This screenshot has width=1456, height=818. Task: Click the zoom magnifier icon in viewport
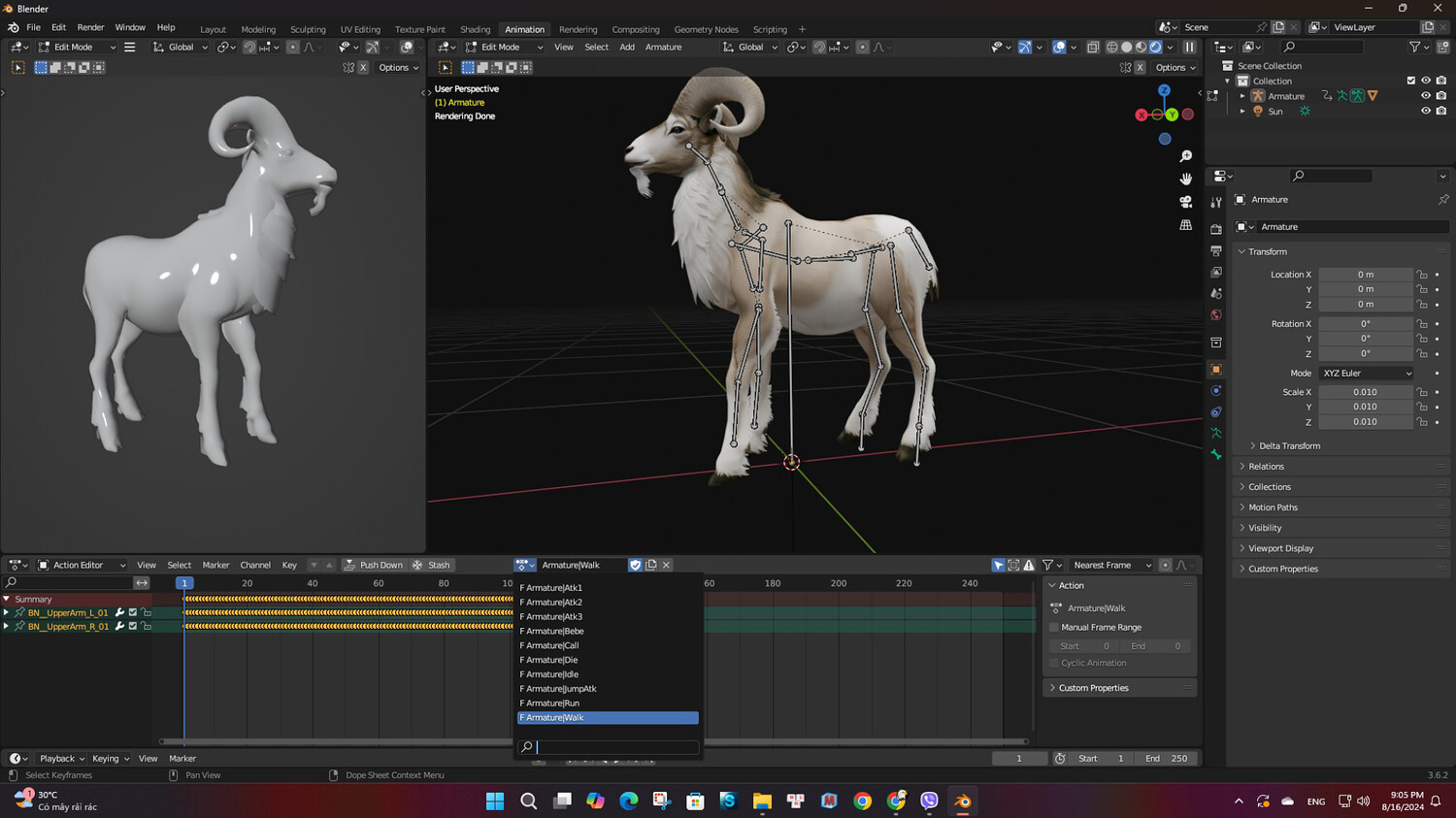tap(1185, 156)
